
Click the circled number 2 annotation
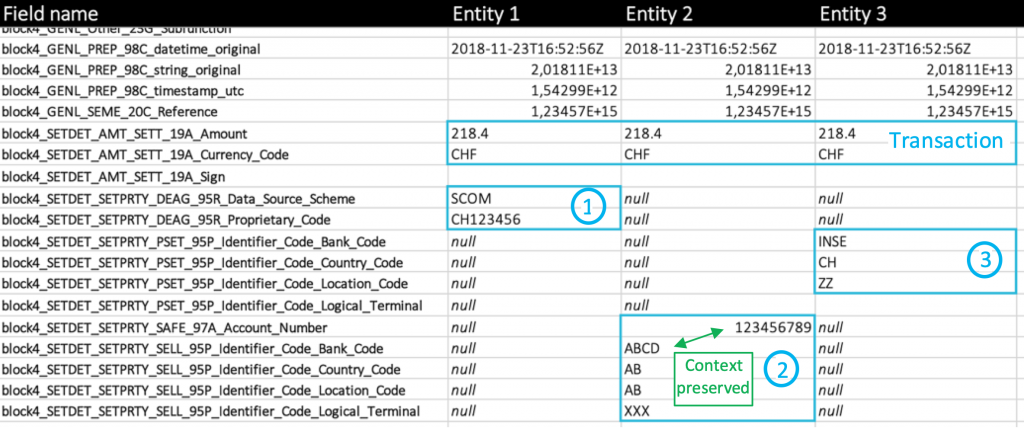(780, 369)
